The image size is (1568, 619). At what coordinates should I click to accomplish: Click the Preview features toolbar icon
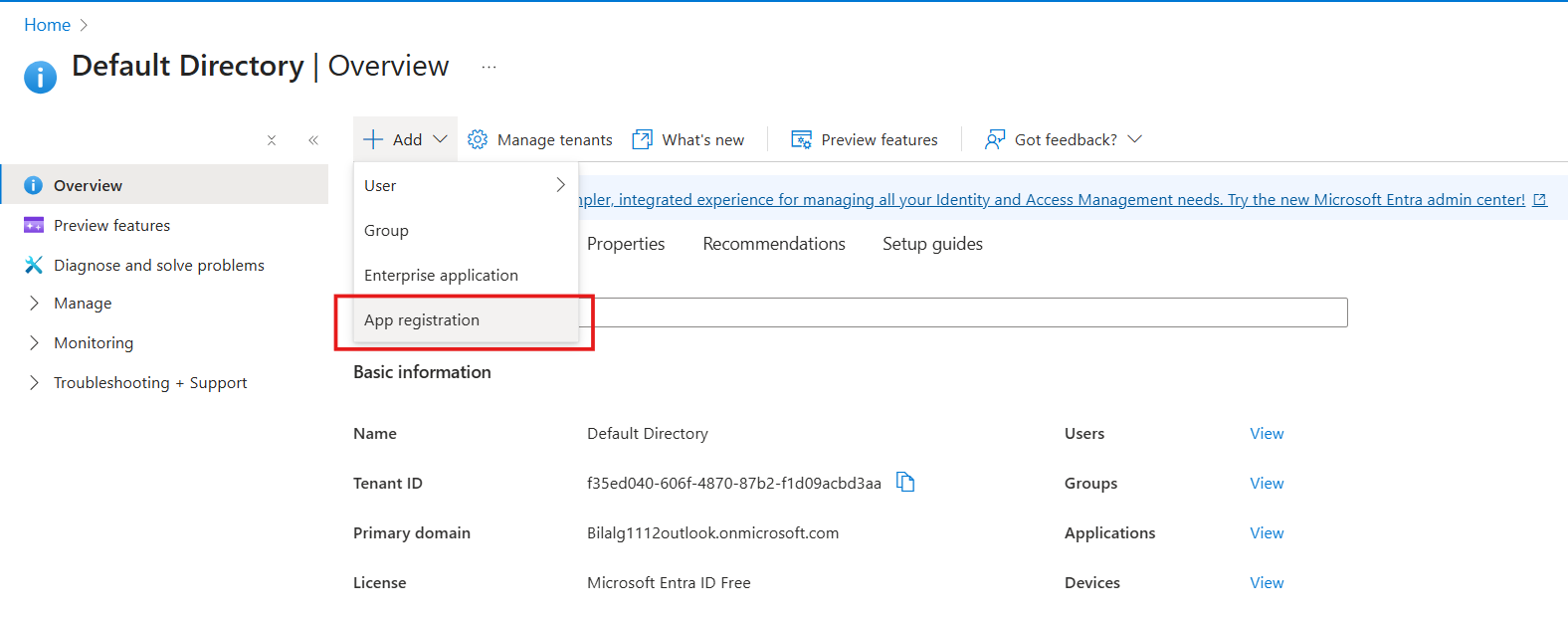pyautogui.click(x=801, y=139)
